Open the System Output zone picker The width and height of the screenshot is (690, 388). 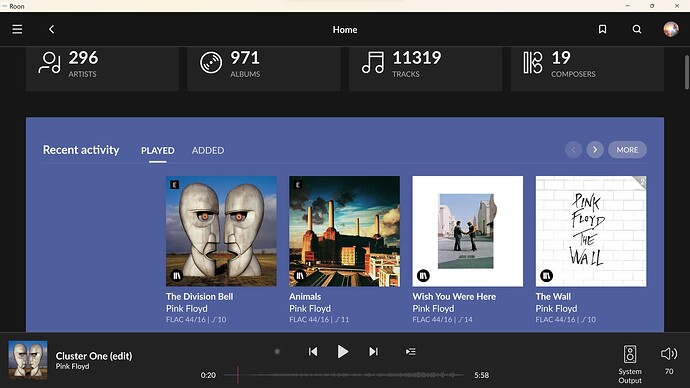pyautogui.click(x=630, y=365)
